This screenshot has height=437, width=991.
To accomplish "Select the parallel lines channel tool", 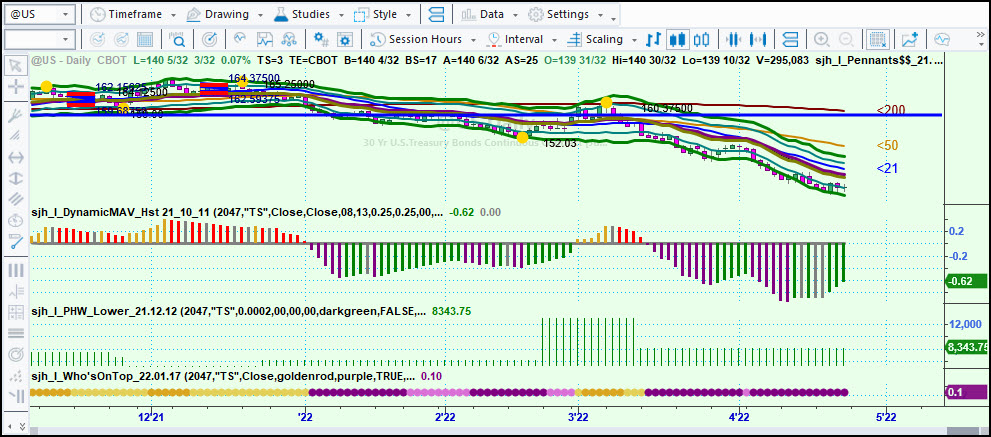I will point(16,199).
